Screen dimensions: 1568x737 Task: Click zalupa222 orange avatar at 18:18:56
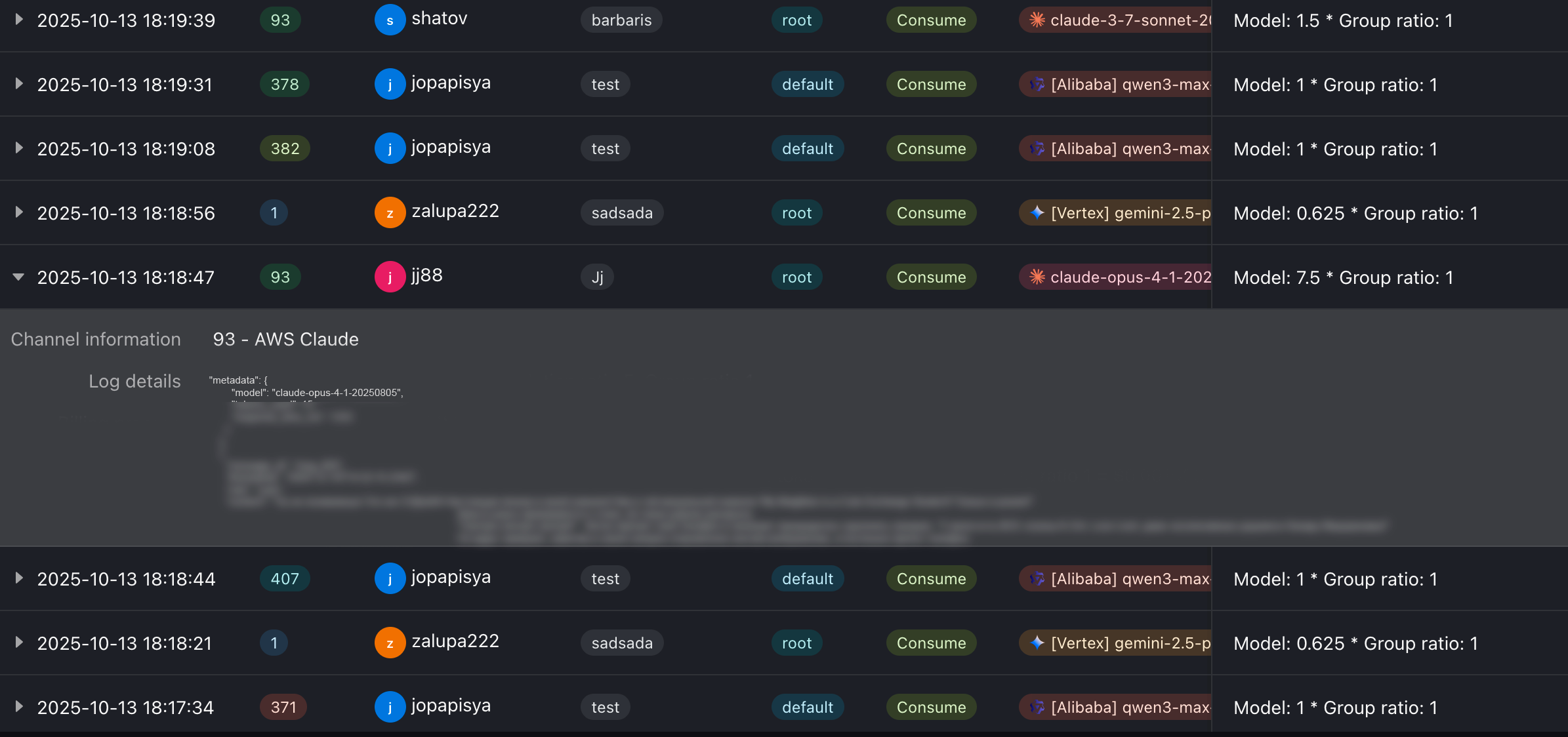(390, 213)
